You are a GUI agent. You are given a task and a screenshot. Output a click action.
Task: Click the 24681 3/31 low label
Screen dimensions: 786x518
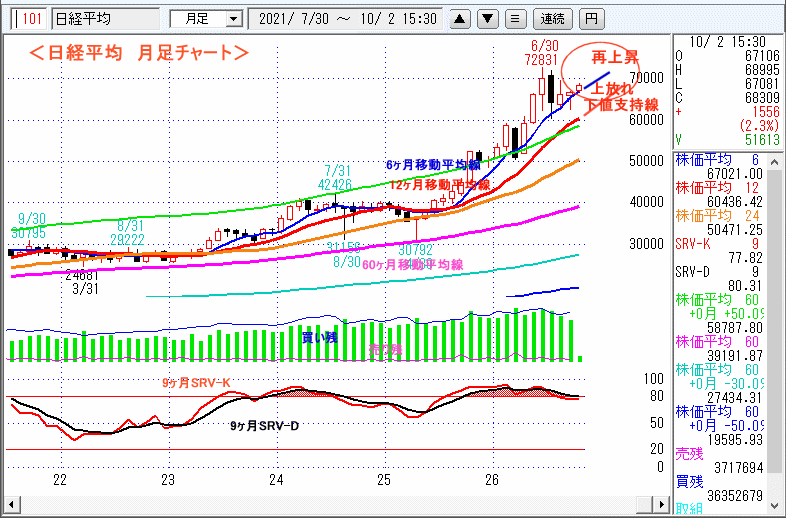click(x=82, y=282)
